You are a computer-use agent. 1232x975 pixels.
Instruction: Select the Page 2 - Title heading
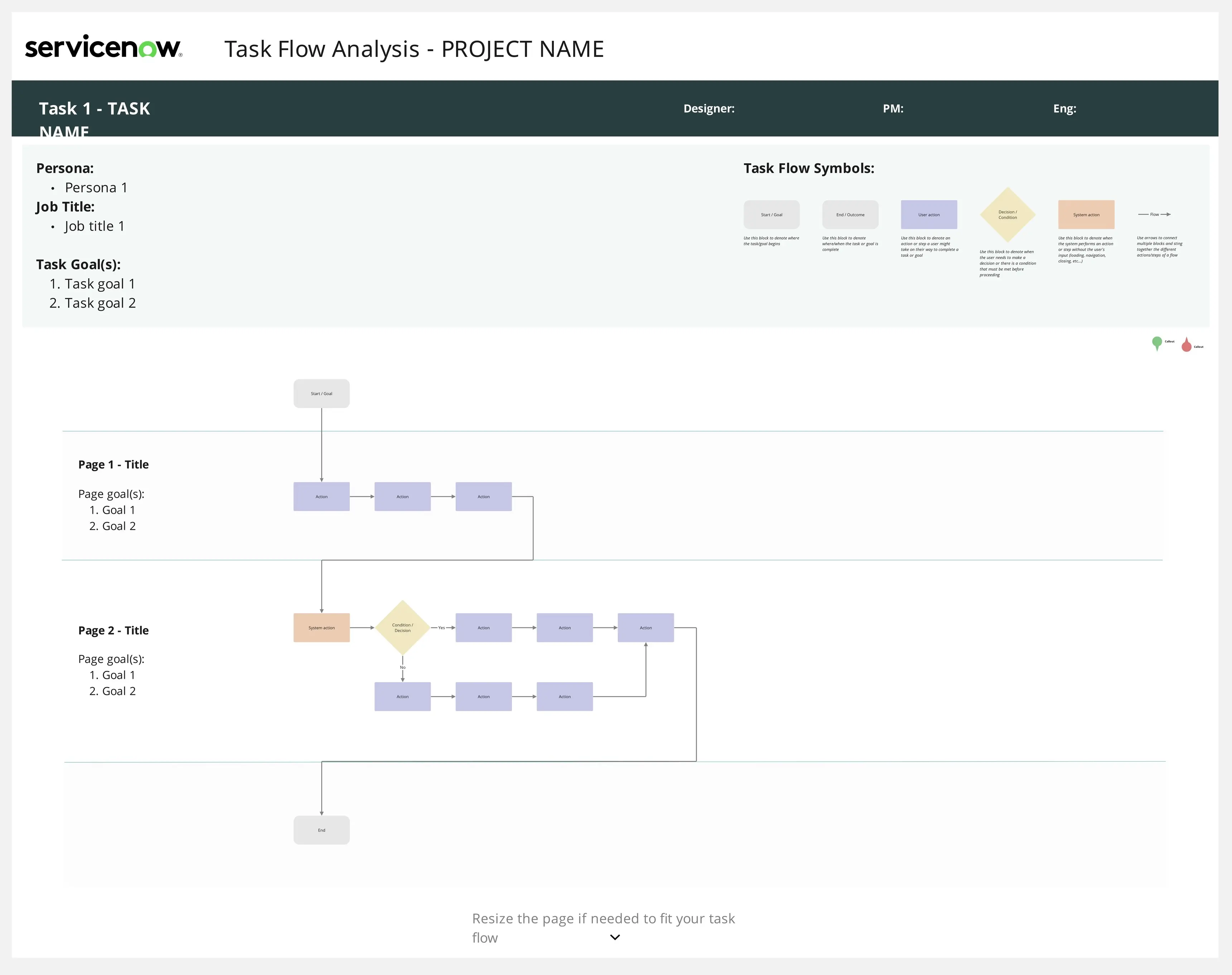point(113,630)
